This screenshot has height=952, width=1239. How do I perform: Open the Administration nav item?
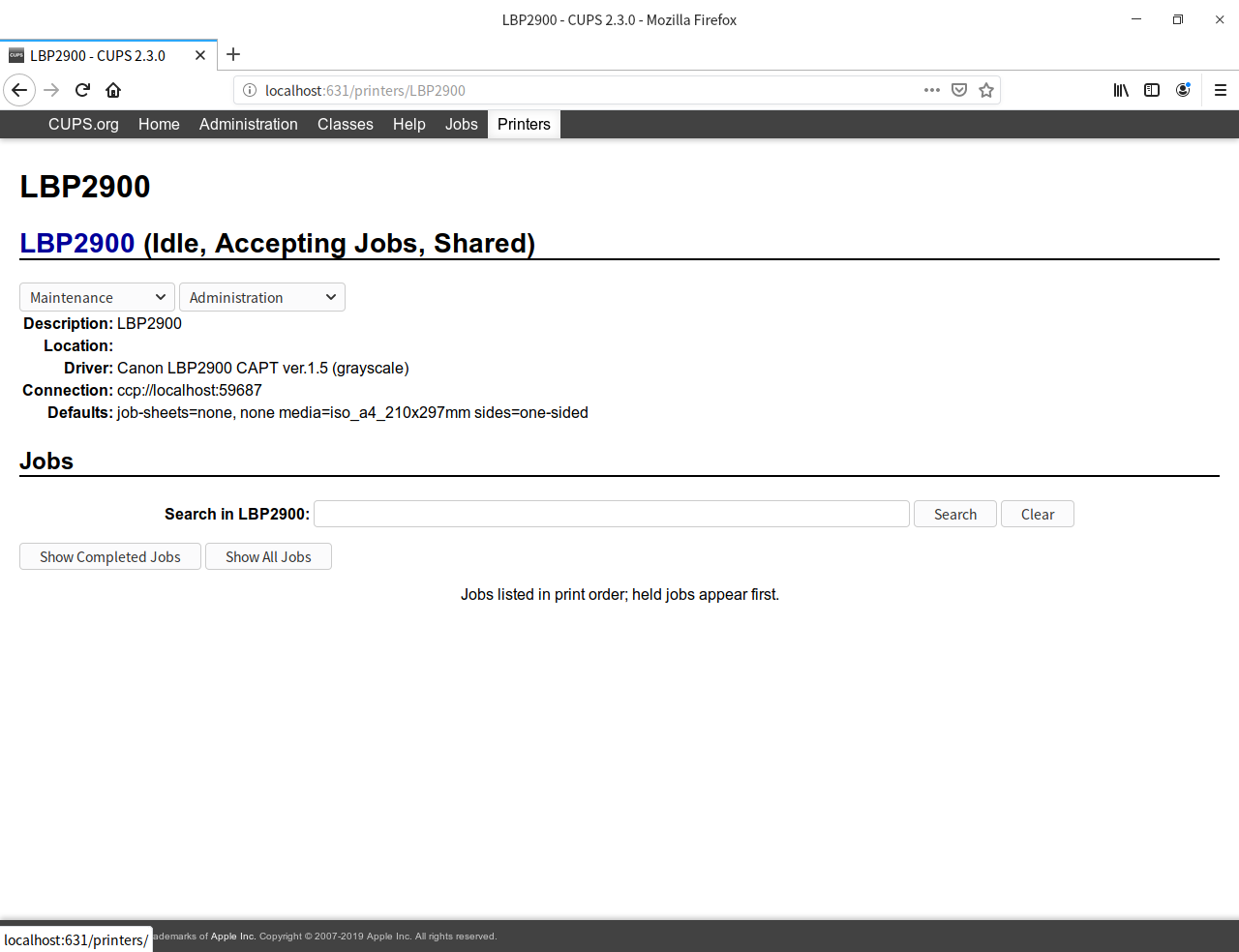pyautogui.click(x=249, y=124)
